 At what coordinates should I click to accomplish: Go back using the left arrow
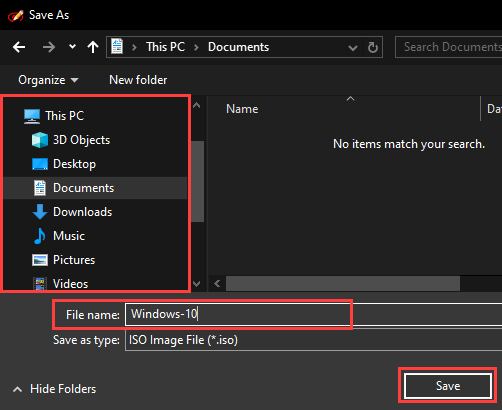click(x=19, y=47)
